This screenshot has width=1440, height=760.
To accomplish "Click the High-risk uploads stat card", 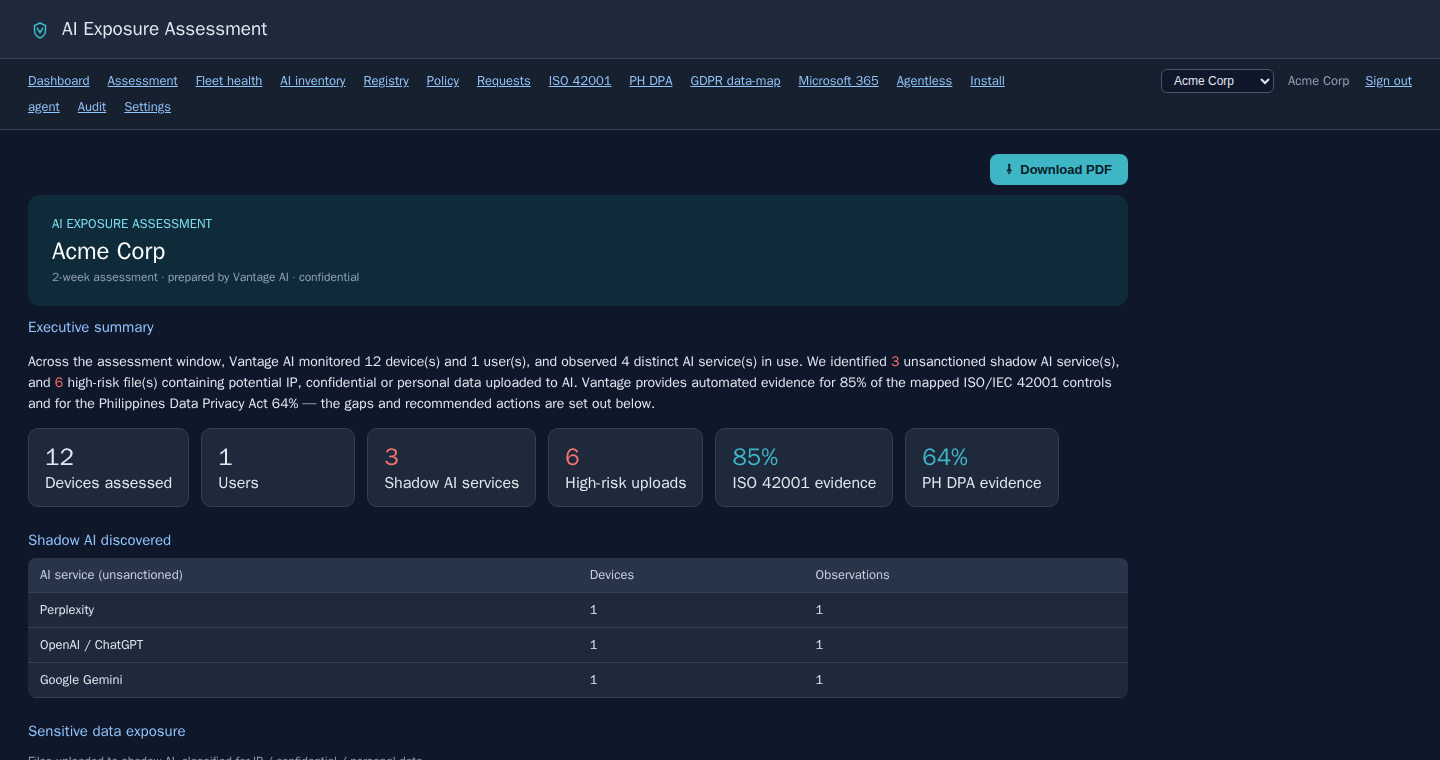I will 625,468.
